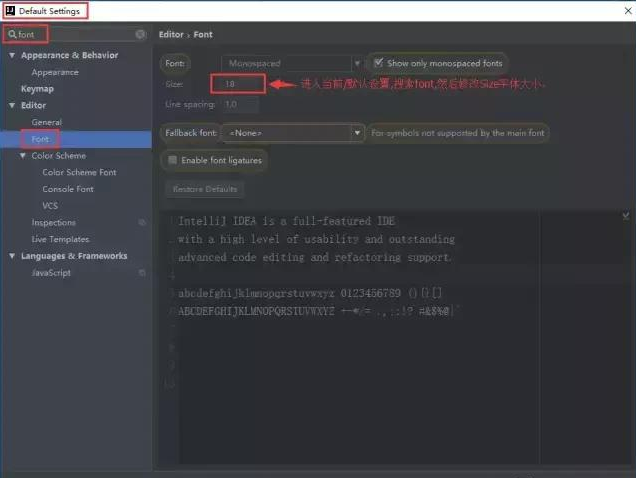Clear the search field with the X icon
Screen dimensions: 636x478
pos(140,34)
